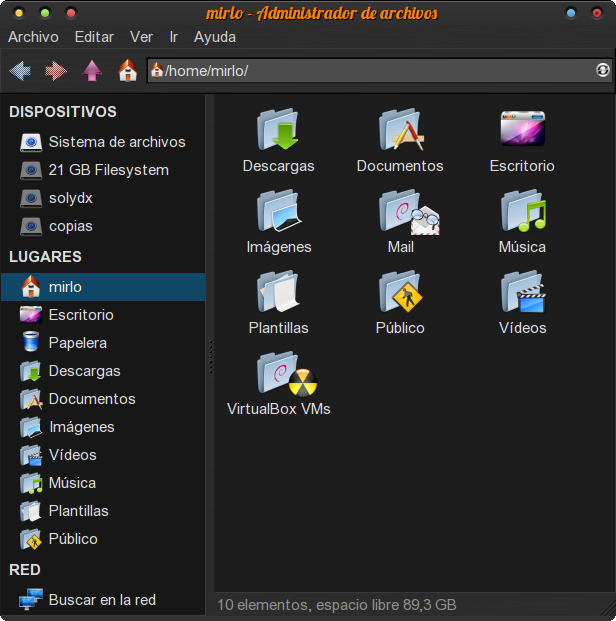This screenshot has height=621, width=616.
Task: Click the status bar elements count text
Action: tap(337, 605)
